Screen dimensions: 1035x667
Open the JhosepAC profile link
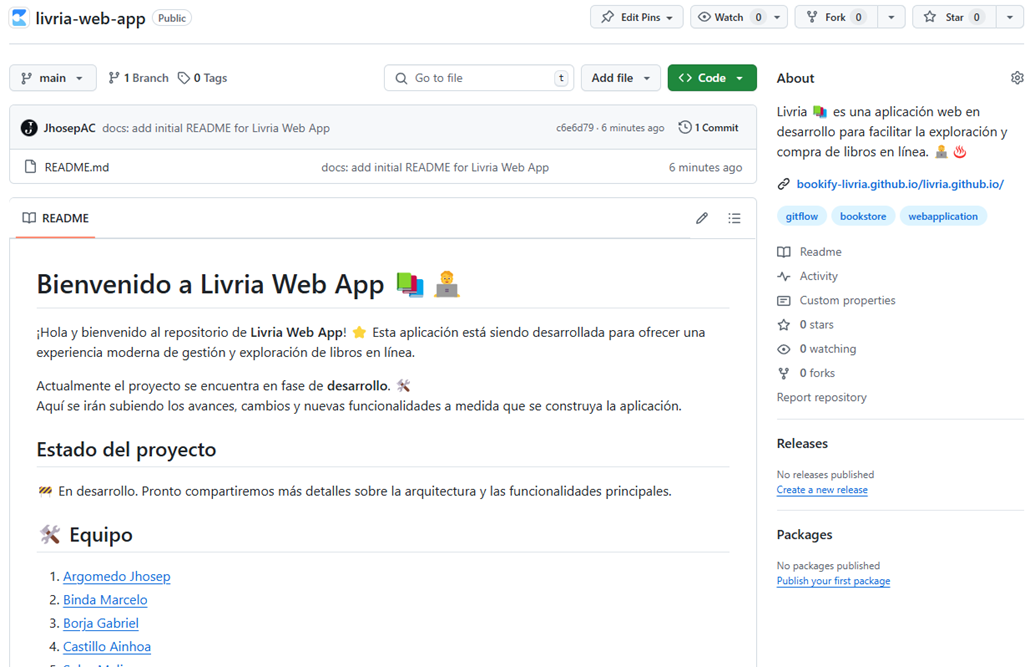[69, 128]
